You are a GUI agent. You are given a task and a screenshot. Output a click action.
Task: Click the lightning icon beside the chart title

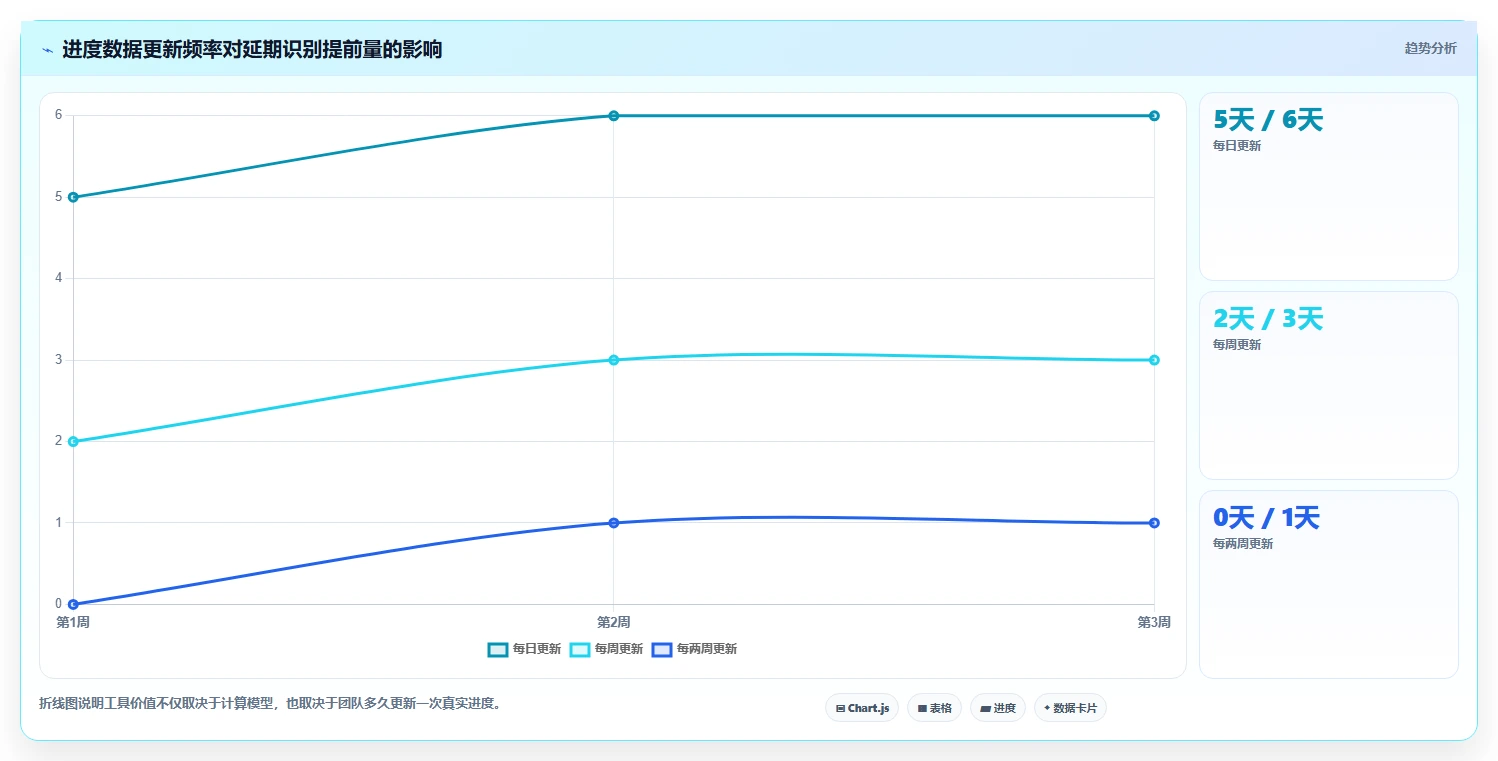[x=47, y=50]
